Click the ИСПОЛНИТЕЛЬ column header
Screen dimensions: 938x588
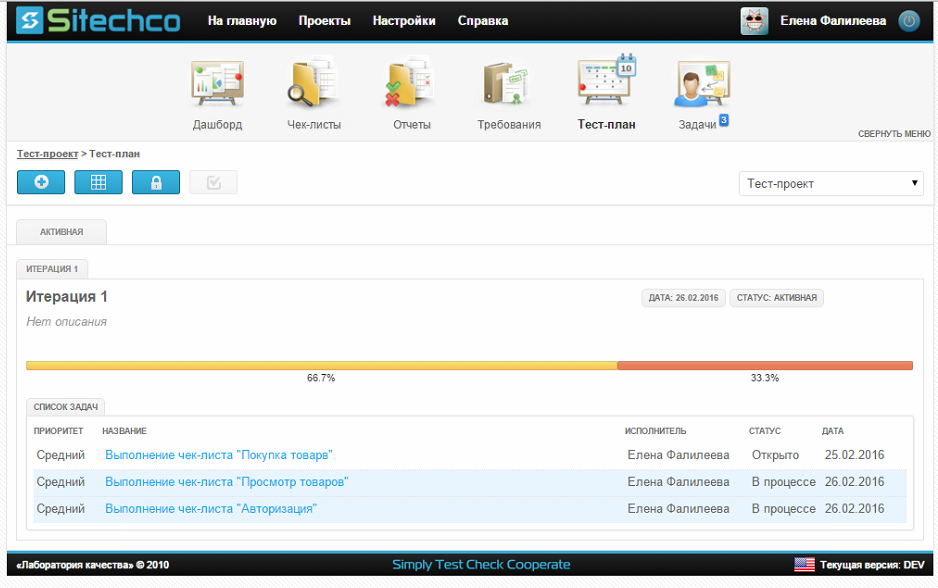click(x=656, y=431)
